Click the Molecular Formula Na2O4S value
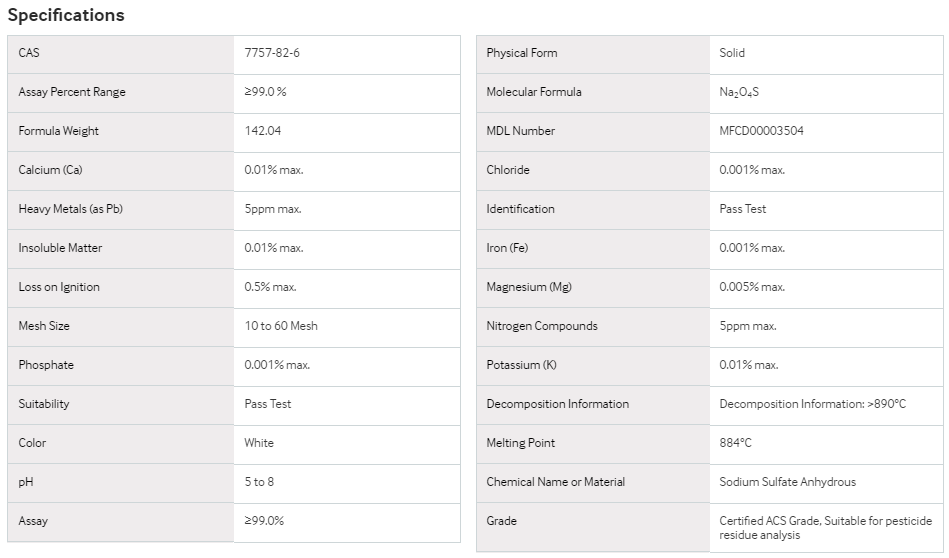Screen dimensions: 949x558 (739, 92)
